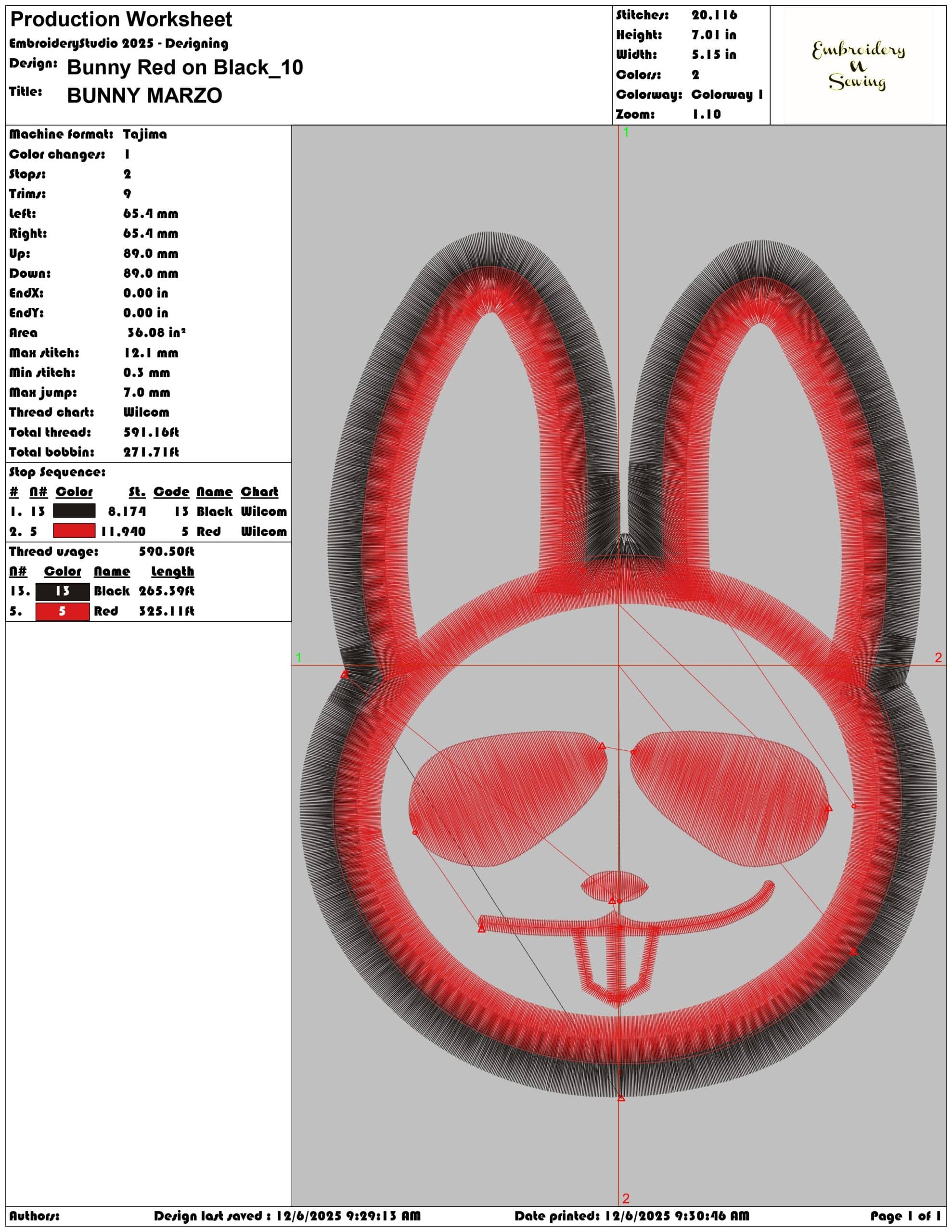Select the text 'EmbroideryStudio 2025 - Designing'
Image resolution: width=952 pixels, height=1232 pixels.
[x=118, y=43]
